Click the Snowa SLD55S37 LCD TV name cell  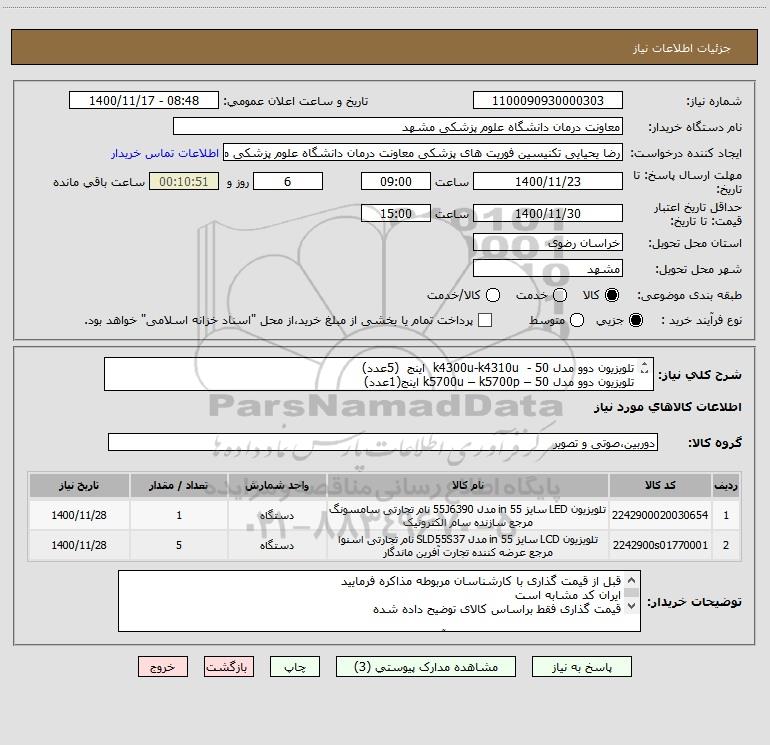[468, 546]
